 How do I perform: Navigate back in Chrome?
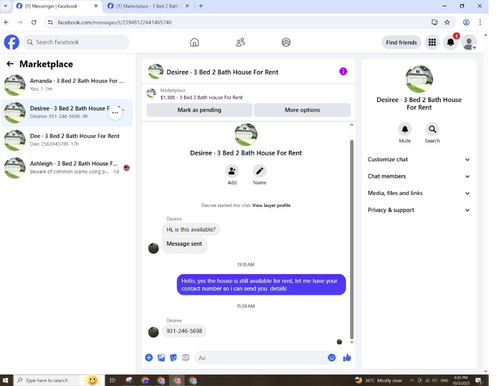(6, 22)
